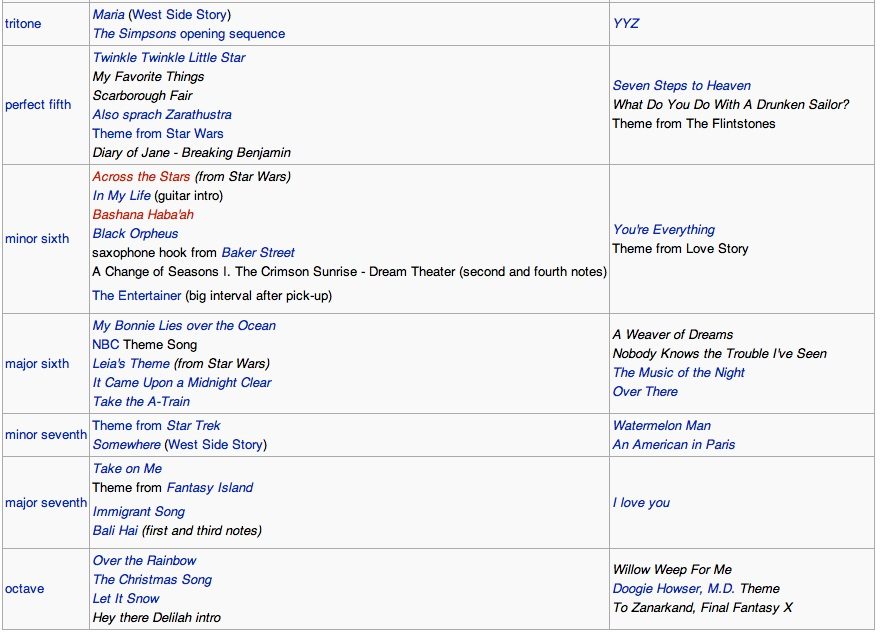Follow the Seven Steps to Heaven link
The image size is (883, 633).
point(681,86)
